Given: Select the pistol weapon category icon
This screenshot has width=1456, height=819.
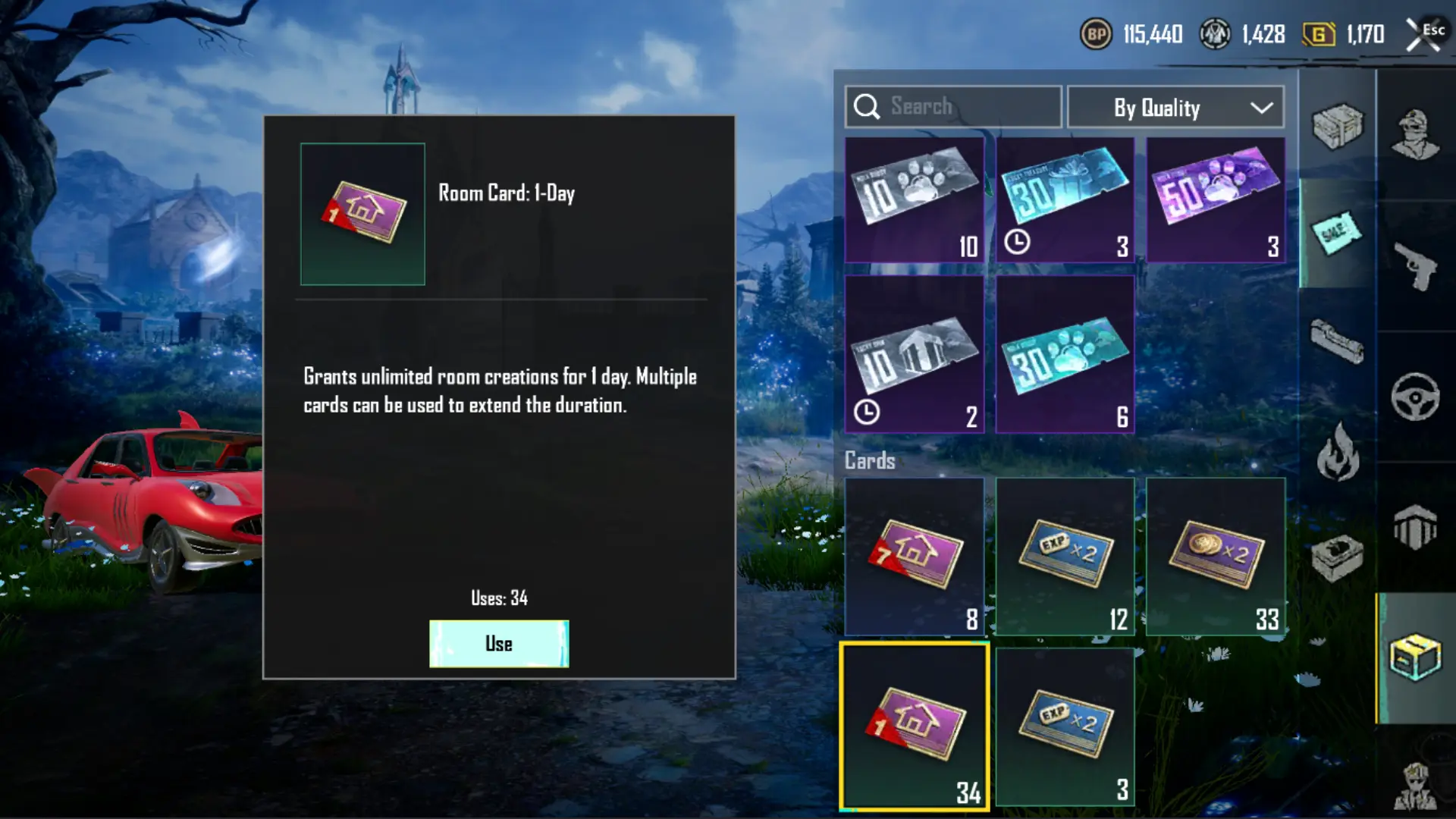Looking at the screenshot, I should tap(1415, 265).
